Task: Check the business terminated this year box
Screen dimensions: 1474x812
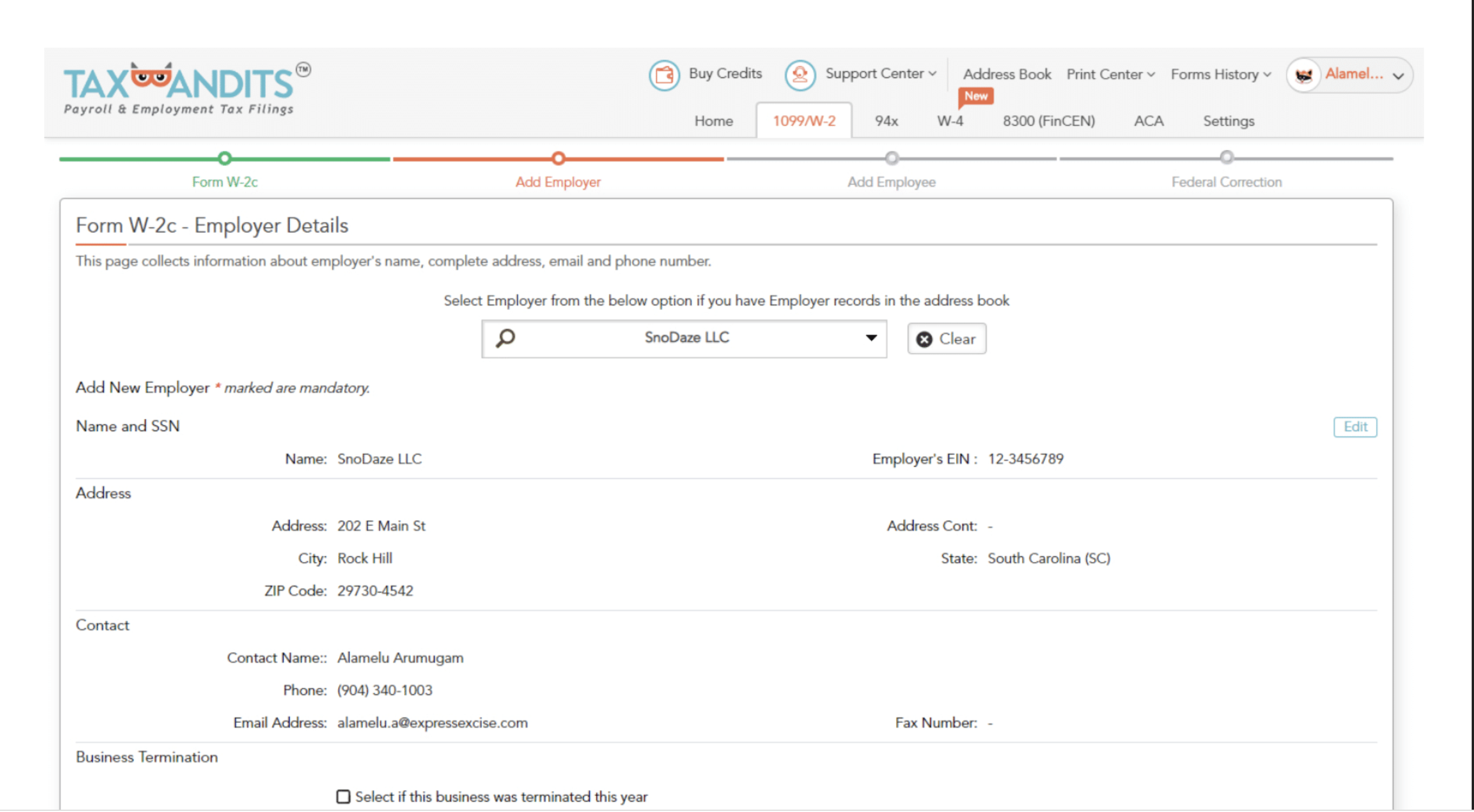Action: pos(343,796)
